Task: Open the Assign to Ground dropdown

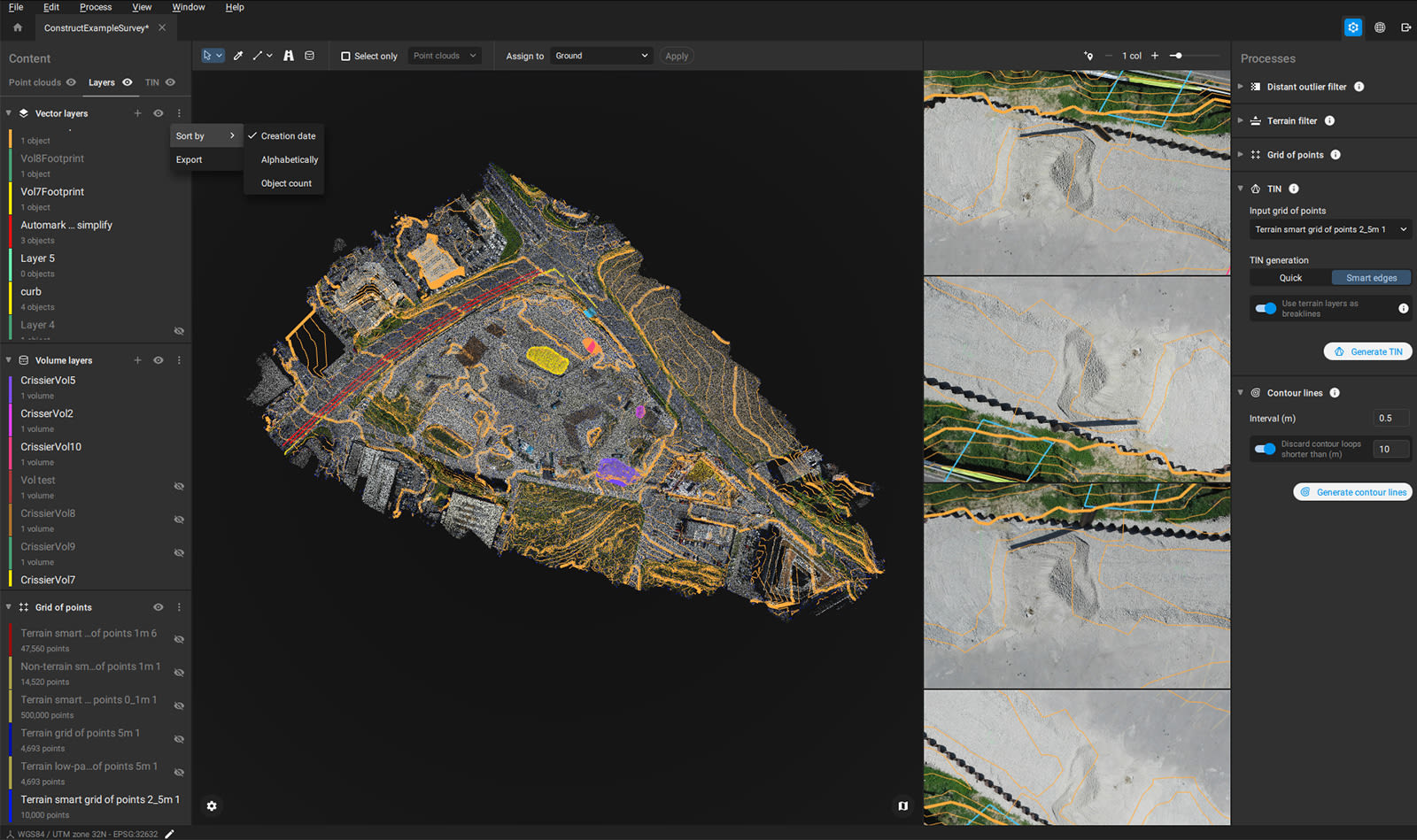Action: [x=601, y=55]
